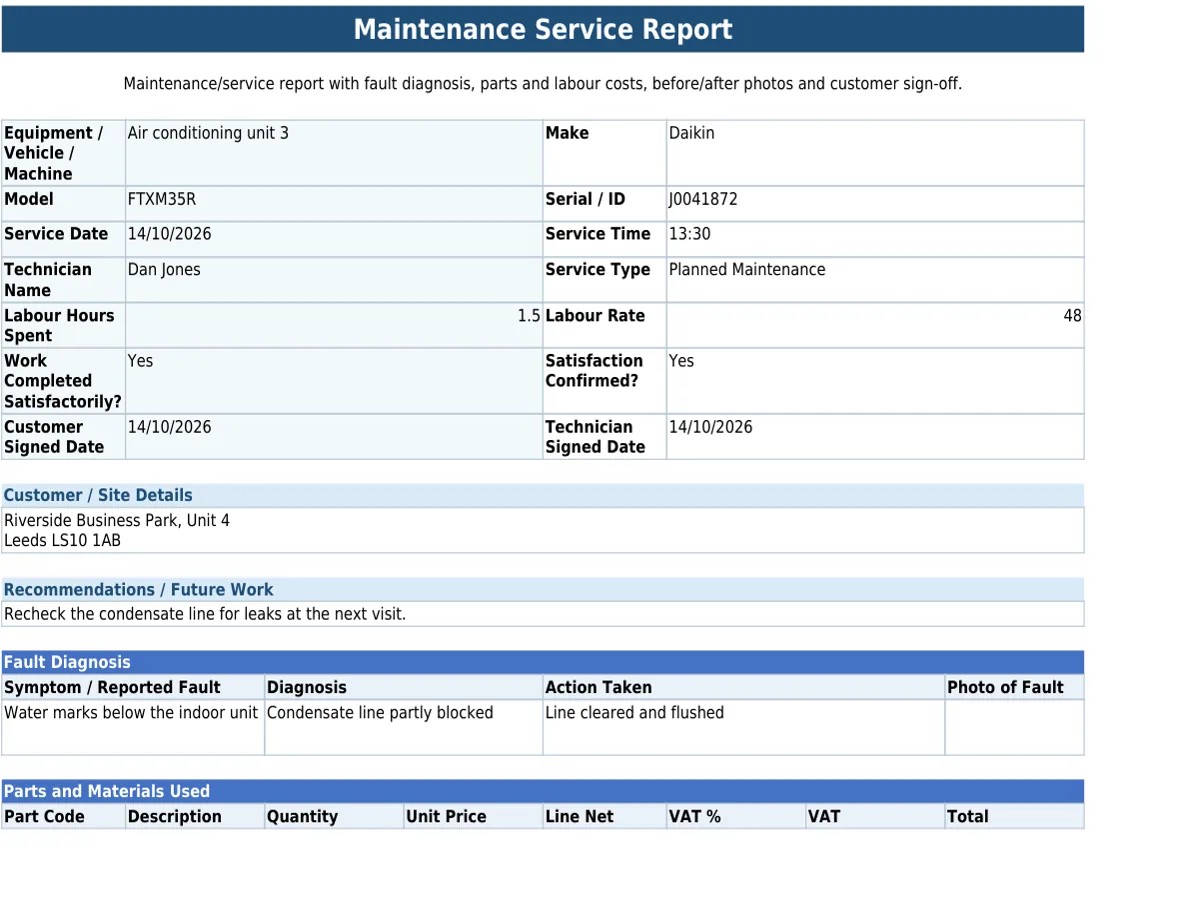Select the 'Photo of Fault' column header

tap(1014, 687)
